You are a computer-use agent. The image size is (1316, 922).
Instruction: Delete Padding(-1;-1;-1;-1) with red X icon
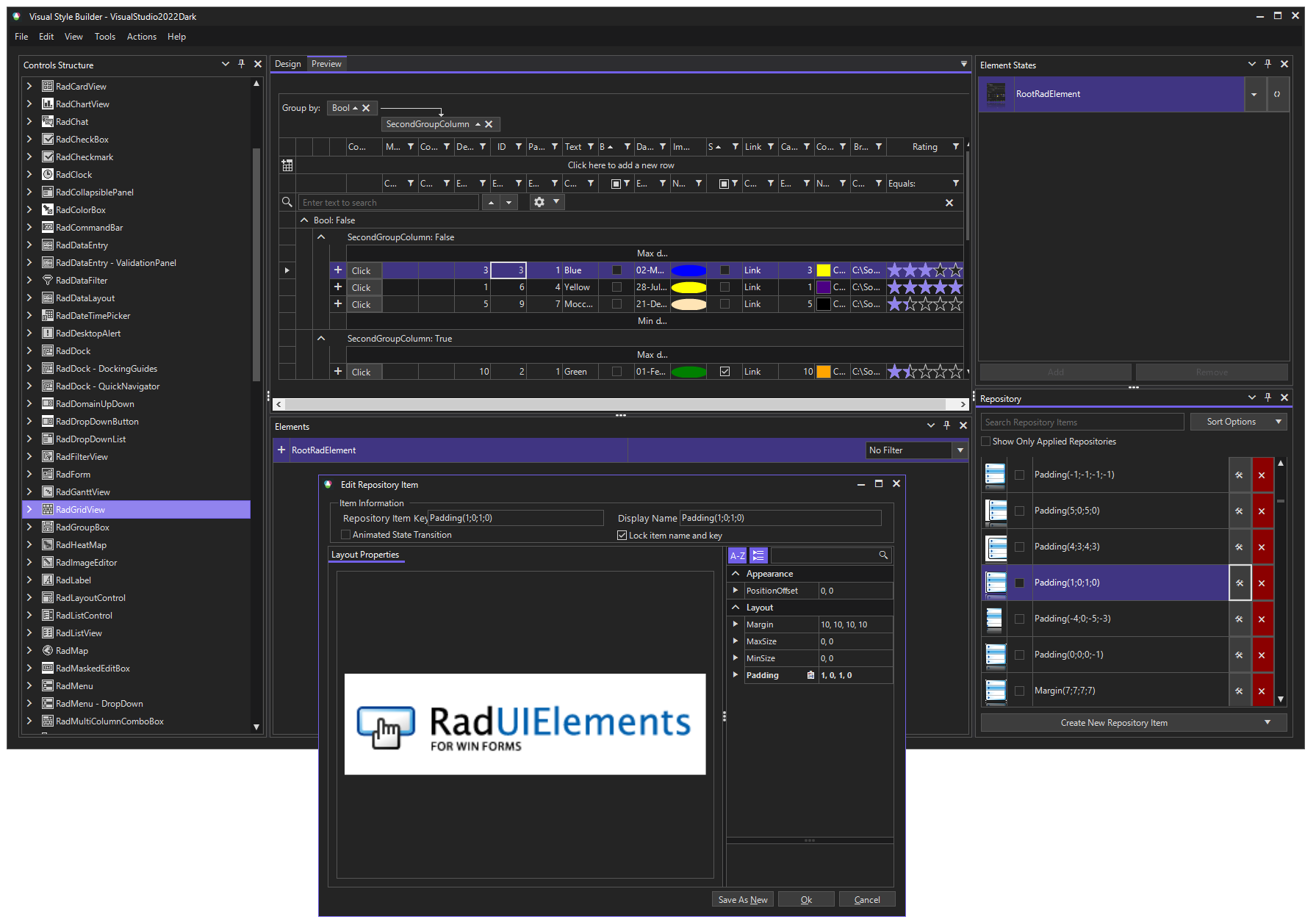[x=1262, y=475]
